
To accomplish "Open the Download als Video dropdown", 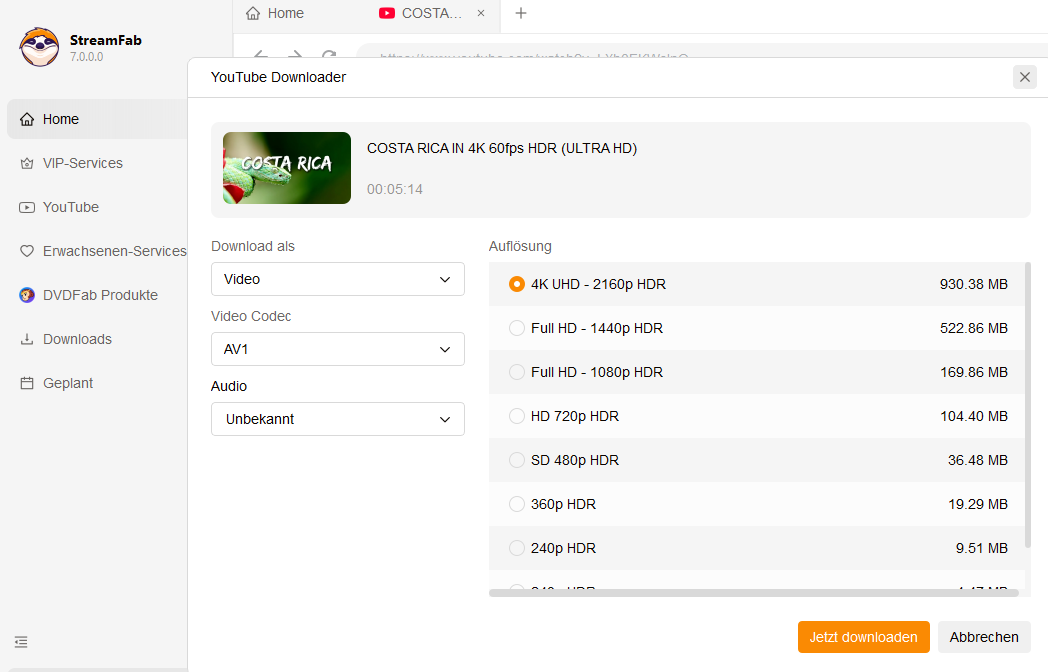I will [337, 279].
